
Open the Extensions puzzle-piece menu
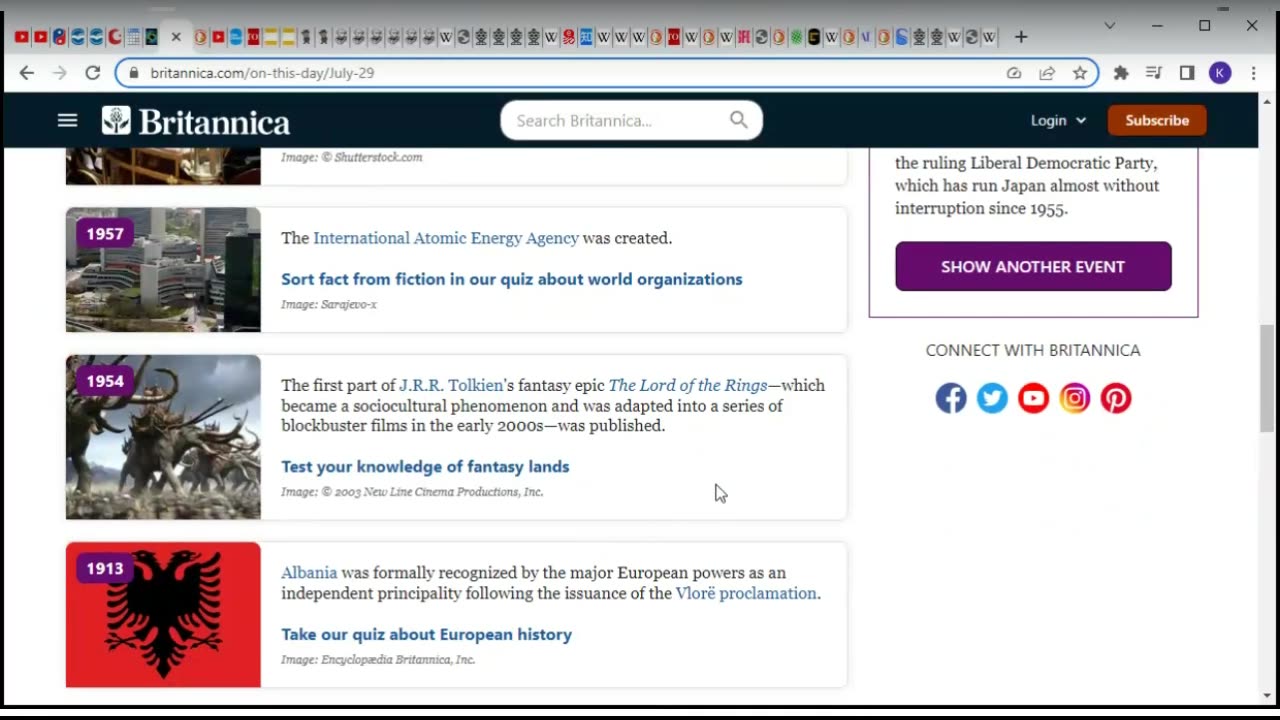tap(1121, 73)
